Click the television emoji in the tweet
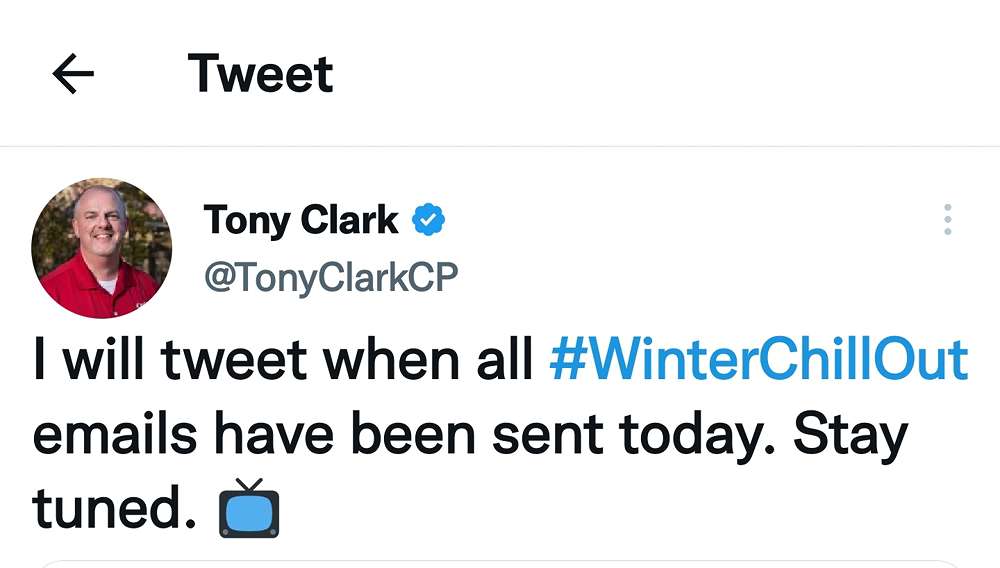The width and height of the screenshot is (1000, 568). click(248, 509)
